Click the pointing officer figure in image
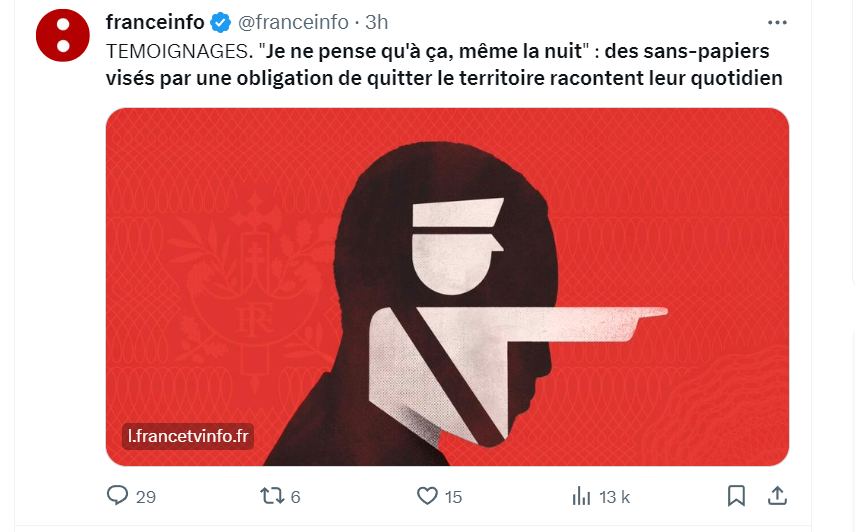 tap(513, 322)
